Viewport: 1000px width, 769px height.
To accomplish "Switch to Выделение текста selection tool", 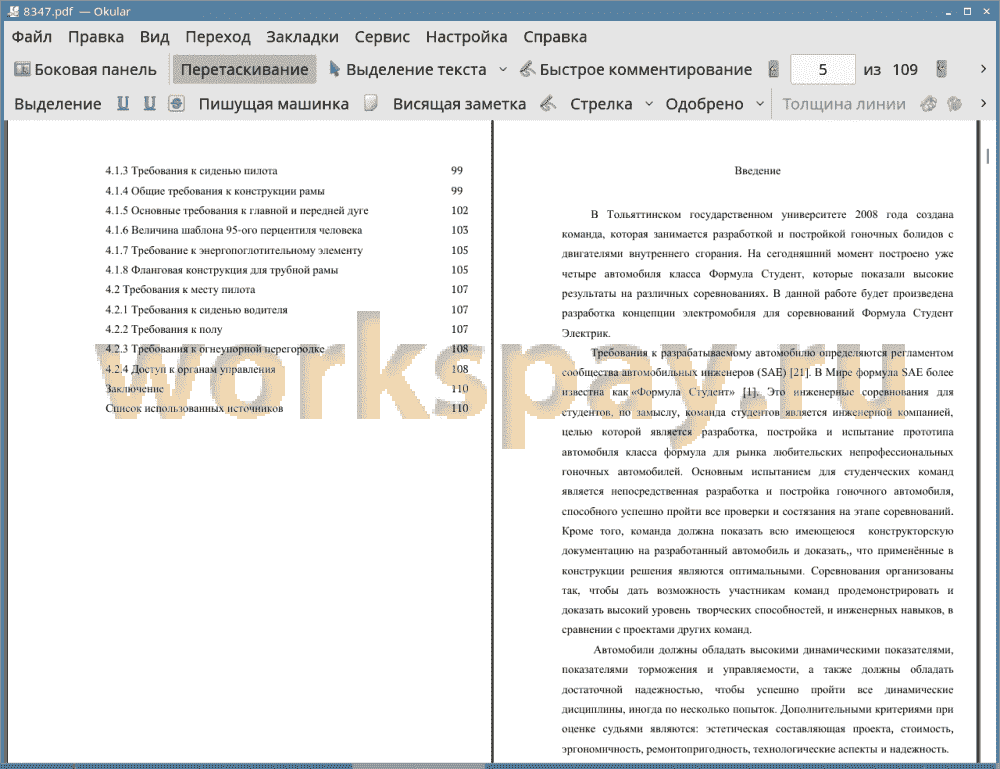I will coord(408,70).
